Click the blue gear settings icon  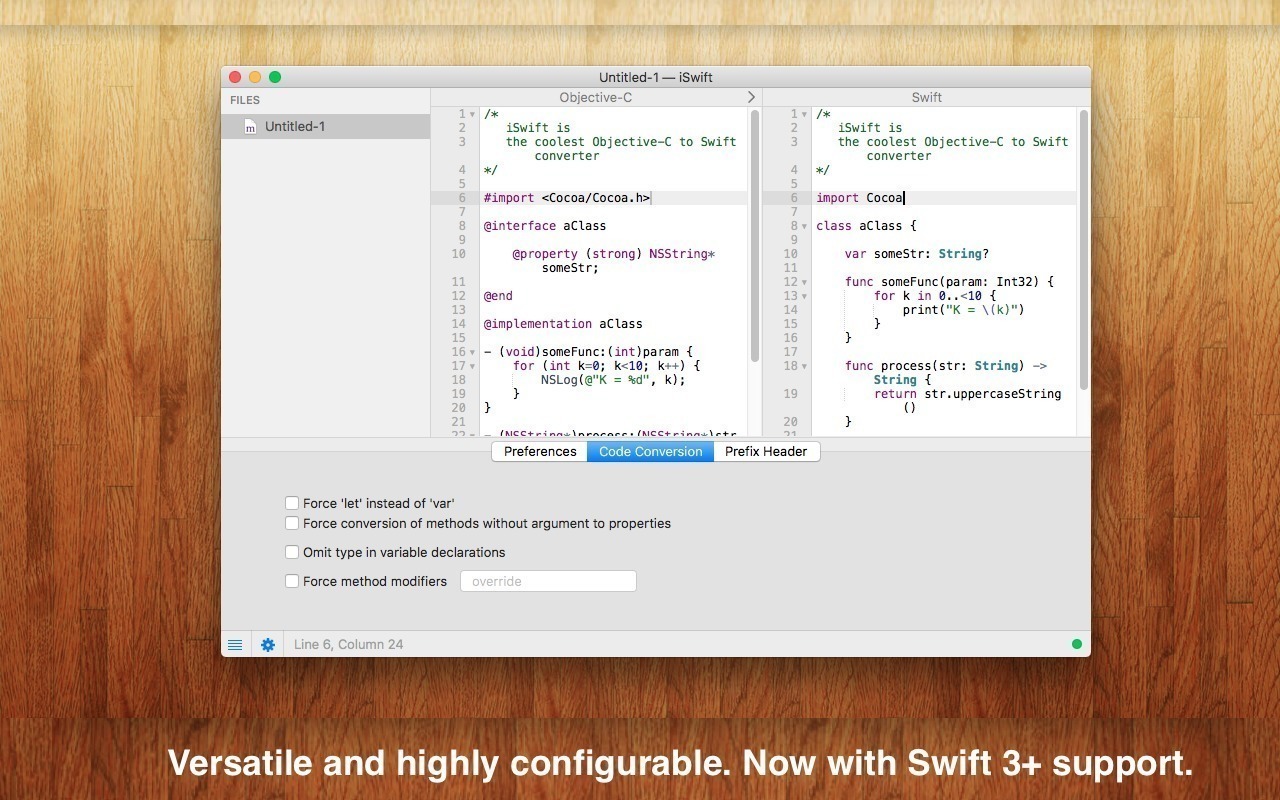coord(268,645)
